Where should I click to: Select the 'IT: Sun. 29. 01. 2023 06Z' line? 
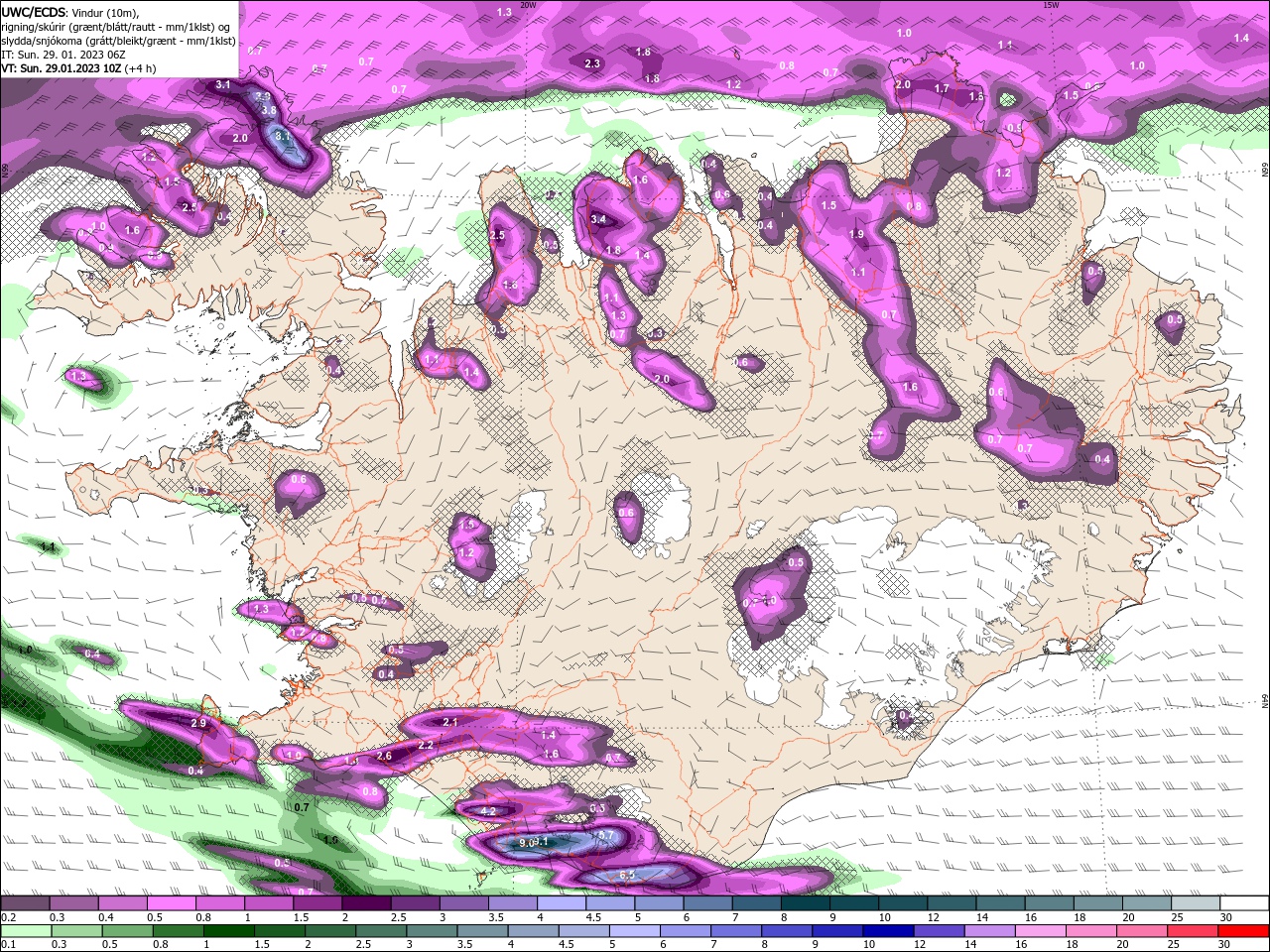point(65,55)
